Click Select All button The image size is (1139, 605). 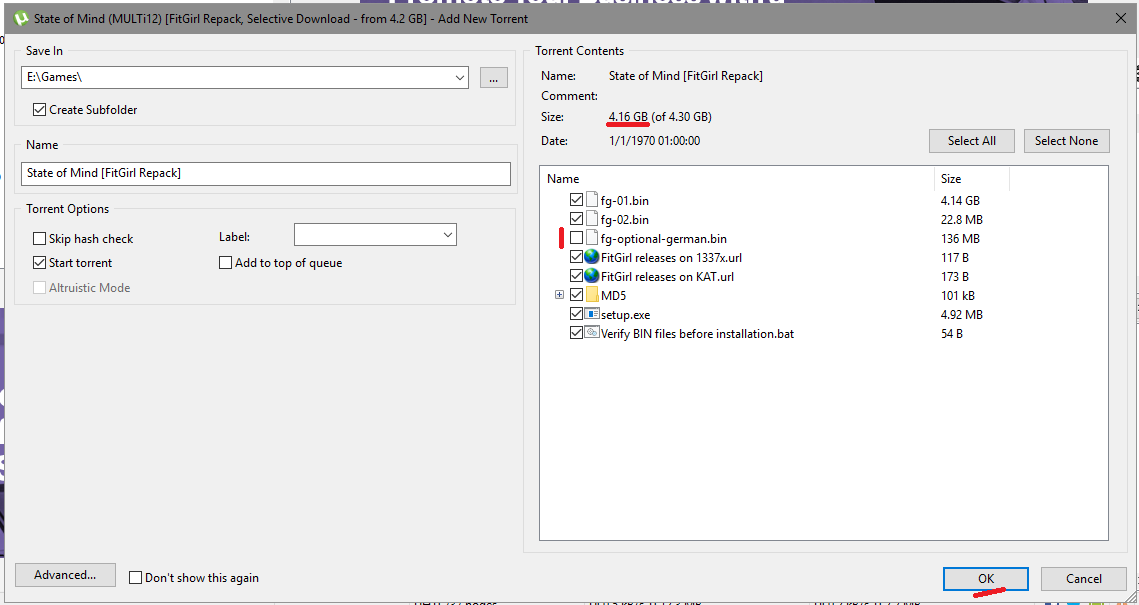coord(971,141)
